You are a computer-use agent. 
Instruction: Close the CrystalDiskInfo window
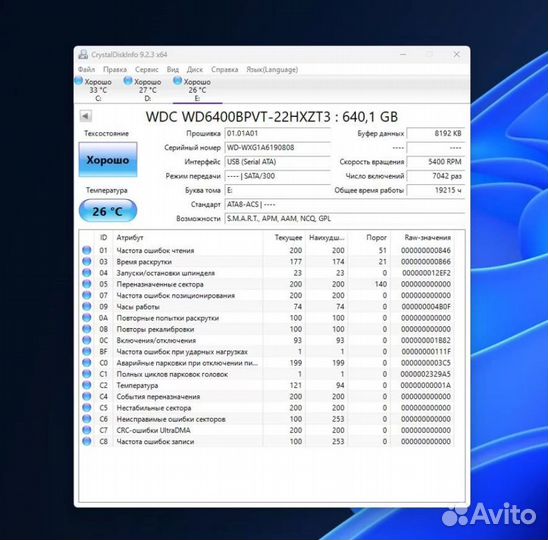[456, 54]
